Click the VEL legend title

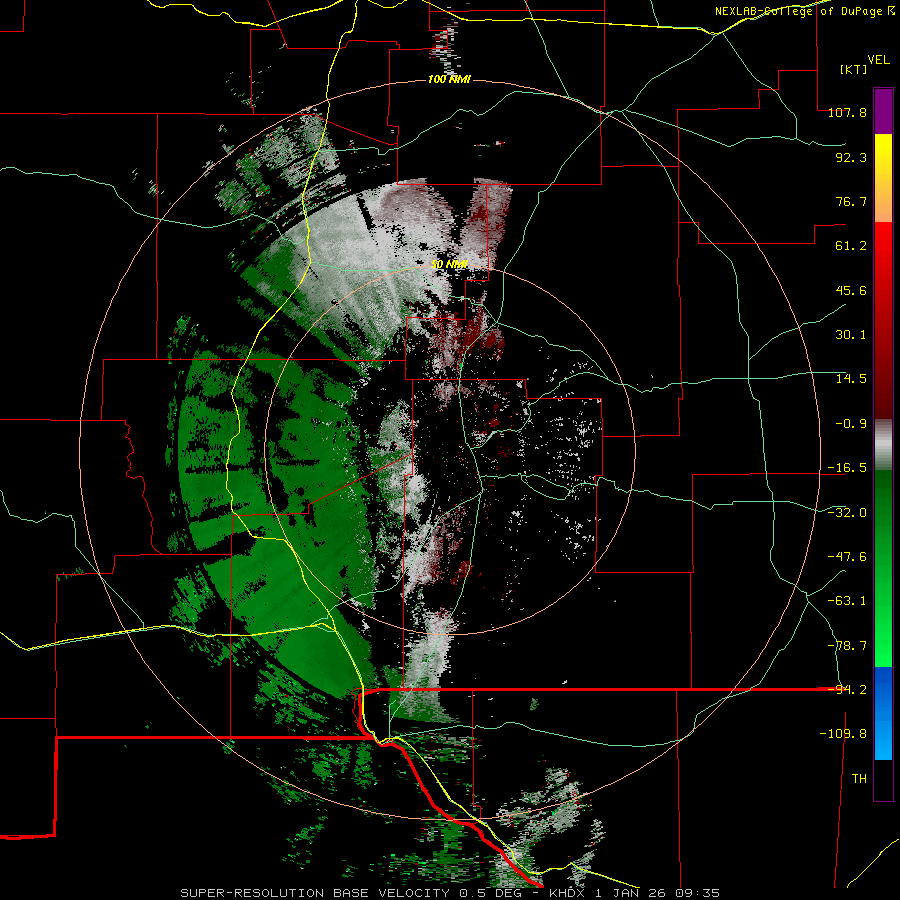click(878, 60)
